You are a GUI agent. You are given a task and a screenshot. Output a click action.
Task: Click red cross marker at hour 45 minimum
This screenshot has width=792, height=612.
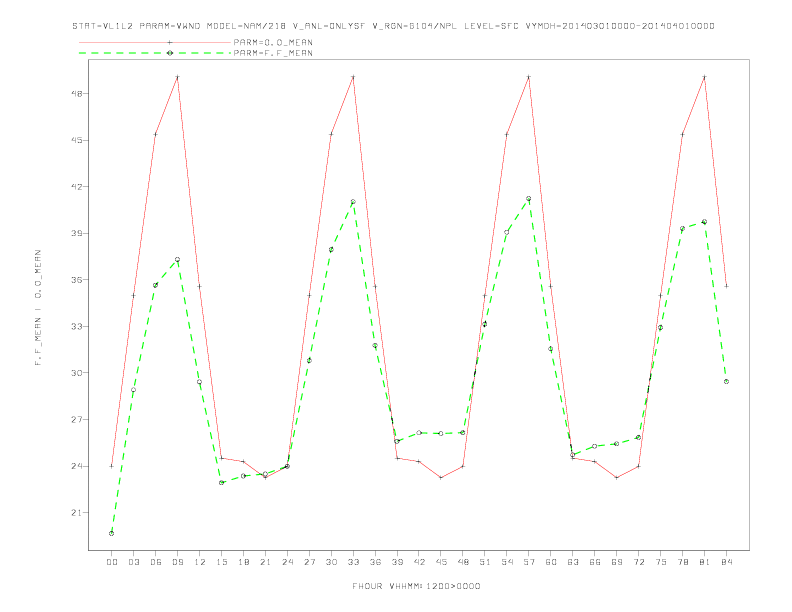click(x=441, y=478)
